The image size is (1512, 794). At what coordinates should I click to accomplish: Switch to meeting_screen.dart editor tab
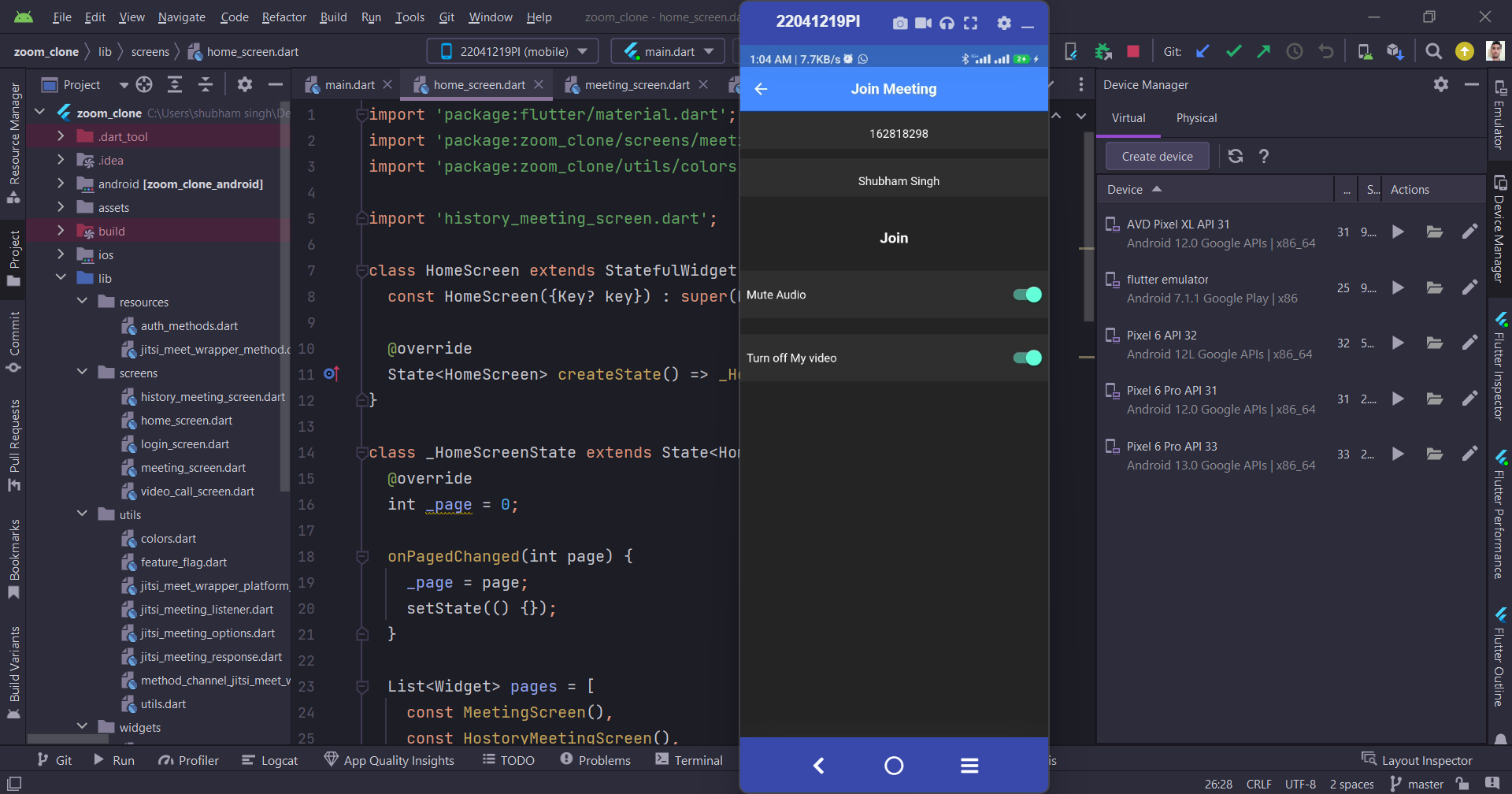pos(637,84)
